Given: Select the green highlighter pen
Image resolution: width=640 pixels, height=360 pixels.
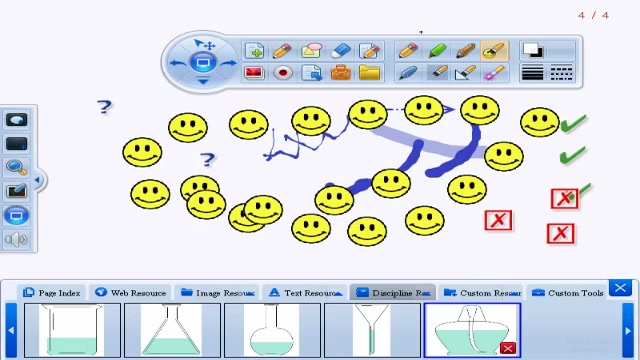Looking at the screenshot, I should [437, 51].
